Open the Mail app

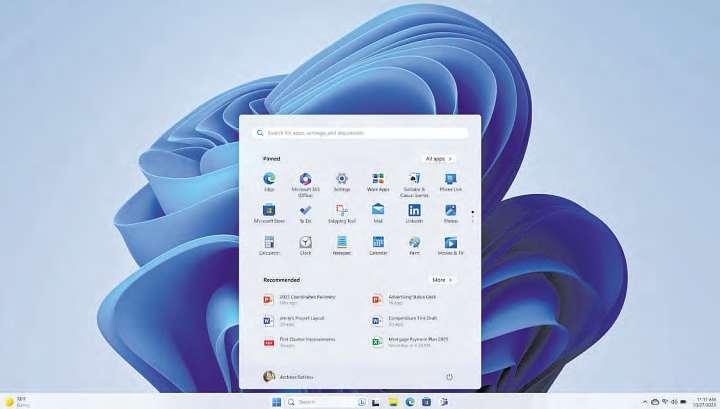[x=378, y=213]
